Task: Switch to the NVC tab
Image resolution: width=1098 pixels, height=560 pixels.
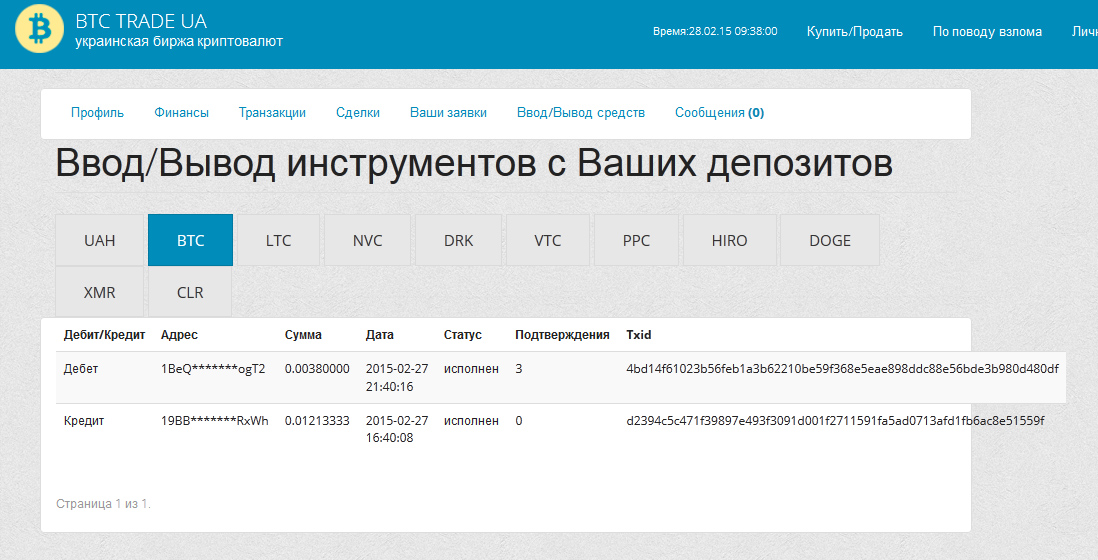Action: click(x=368, y=240)
